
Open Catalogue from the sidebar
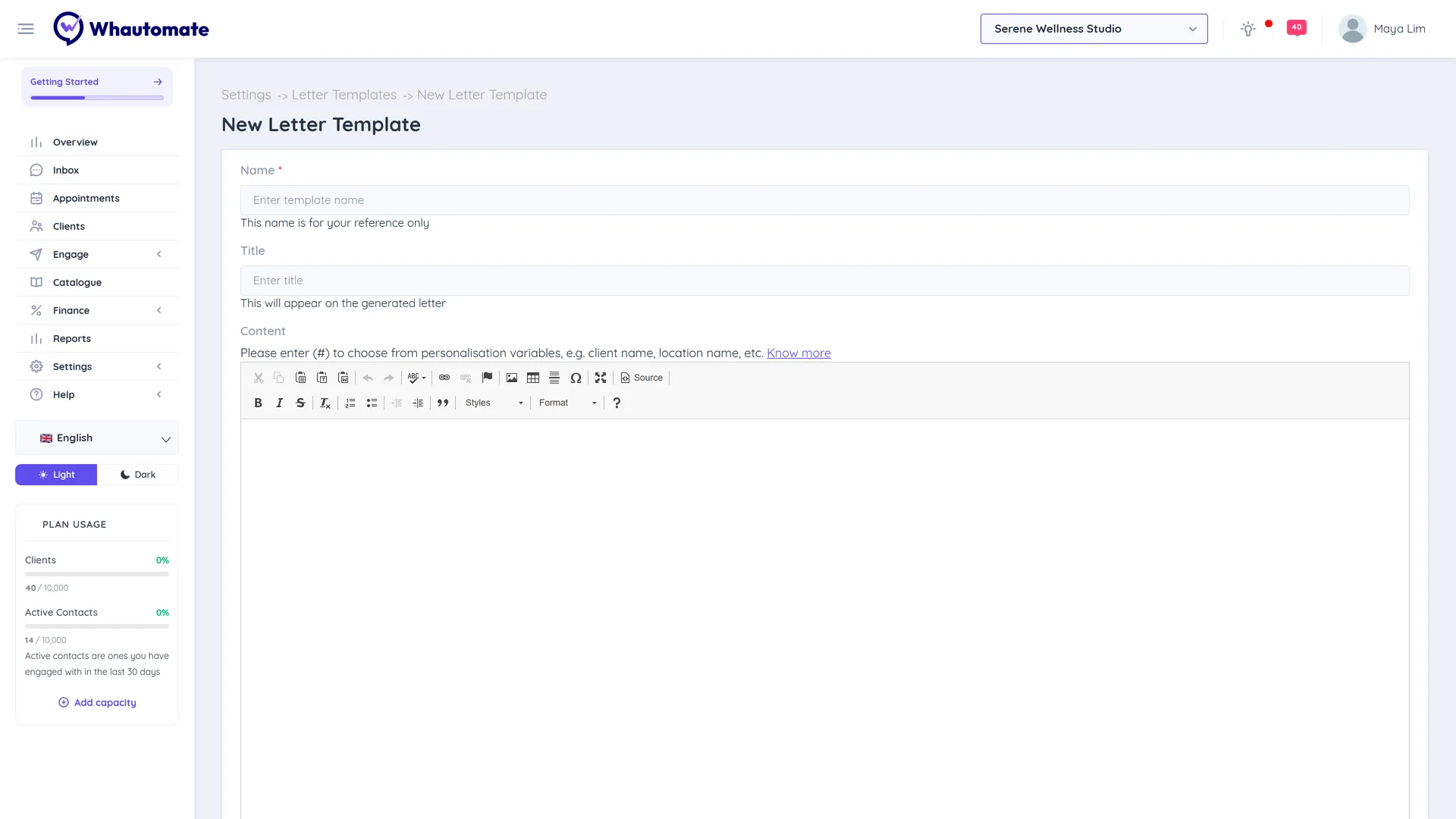pos(97,282)
